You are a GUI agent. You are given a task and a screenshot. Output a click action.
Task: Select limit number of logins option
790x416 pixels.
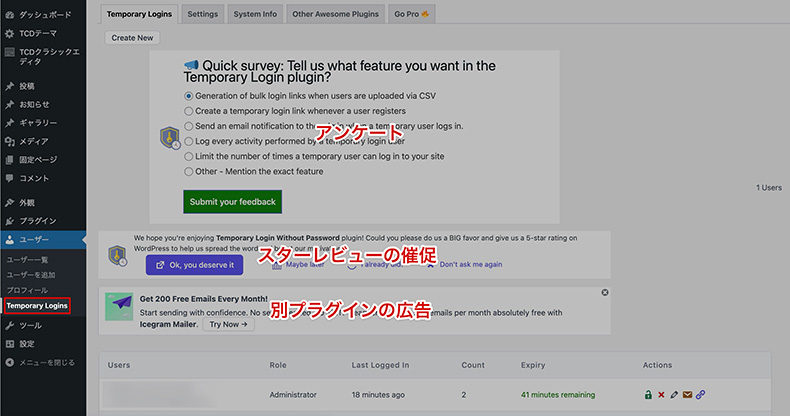[188, 156]
